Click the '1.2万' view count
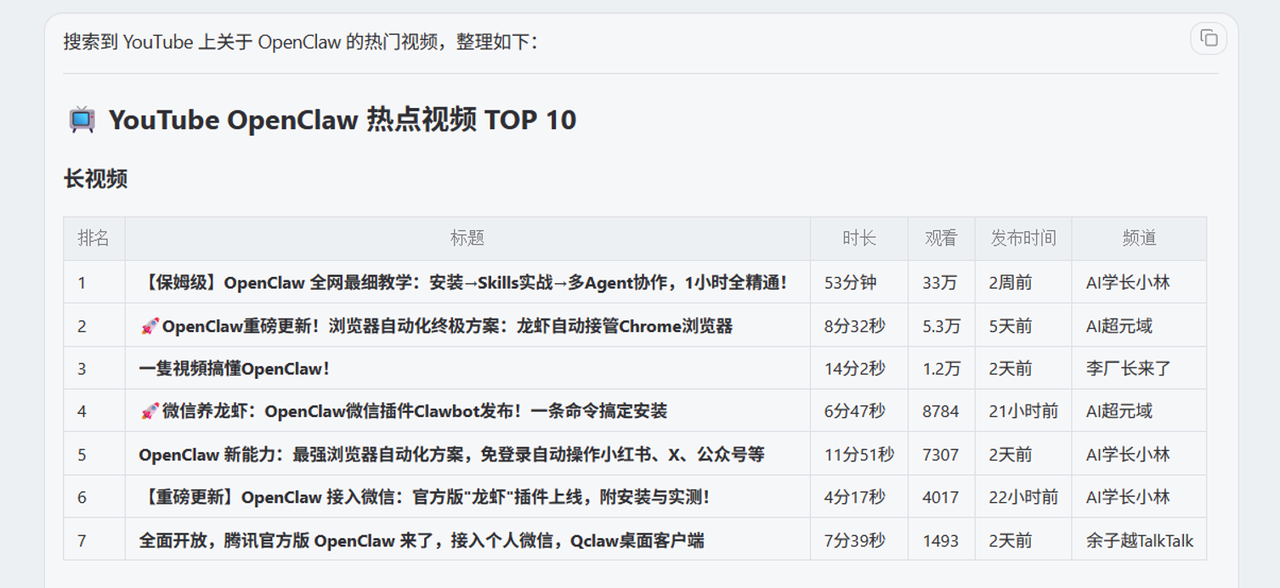The width and height of the screenshot is (1280, 588). tap(941, 369)
